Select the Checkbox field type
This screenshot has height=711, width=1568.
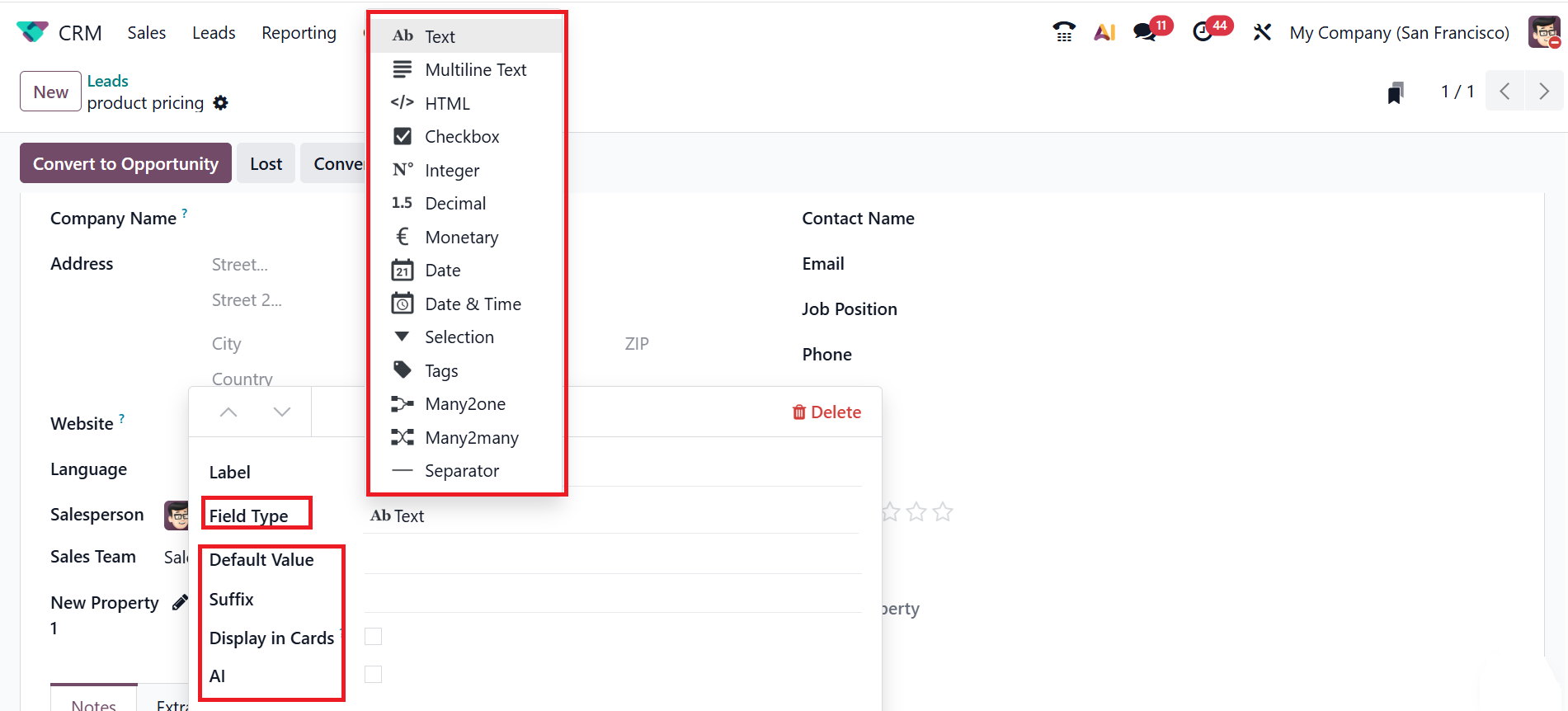(x=461, y=137)
